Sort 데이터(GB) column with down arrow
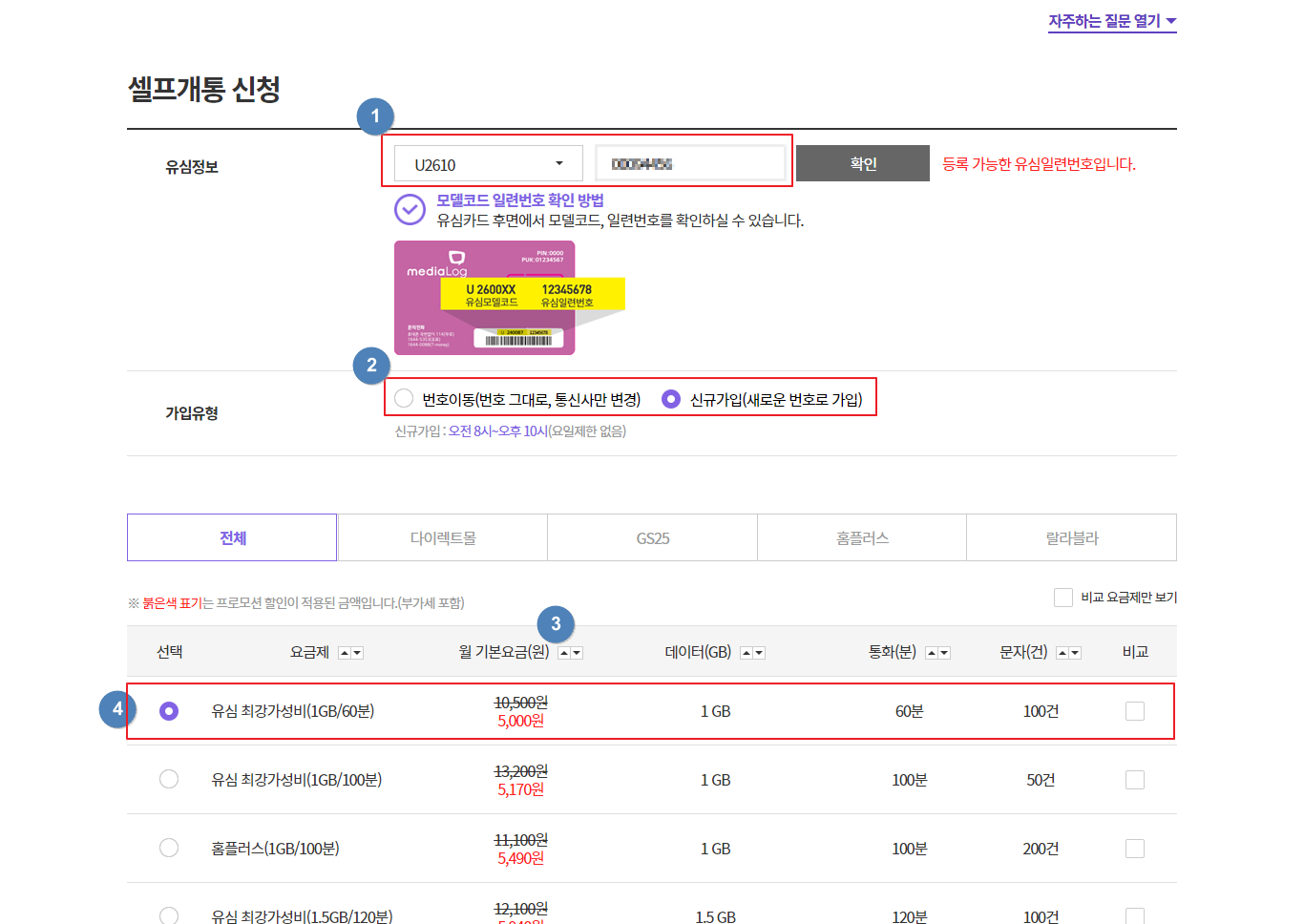1304x924 pixels. (x=759, y=653)
